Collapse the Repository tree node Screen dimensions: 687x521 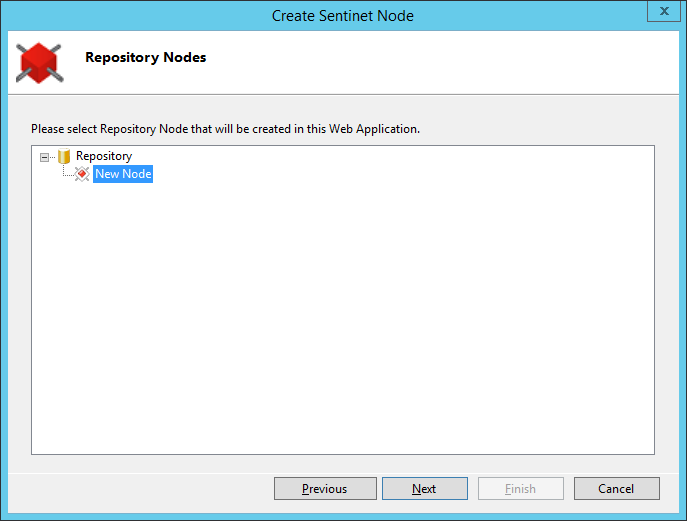point(44,157)
